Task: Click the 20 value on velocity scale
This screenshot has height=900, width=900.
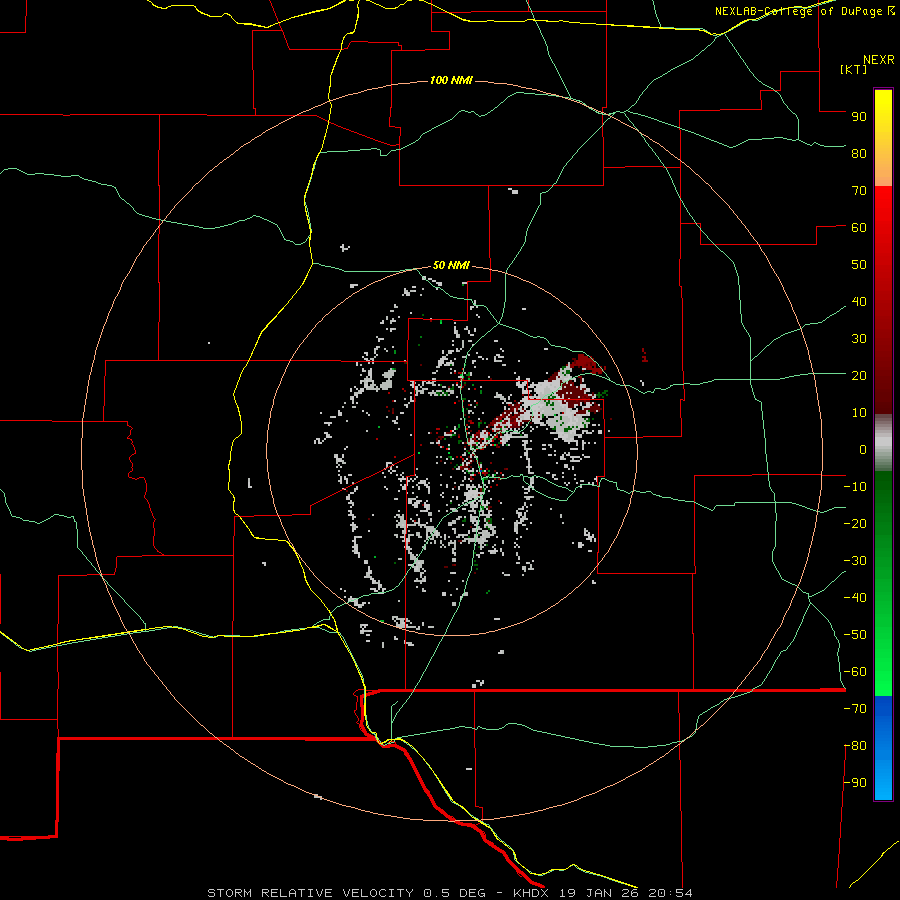Action: coord(859,375)
